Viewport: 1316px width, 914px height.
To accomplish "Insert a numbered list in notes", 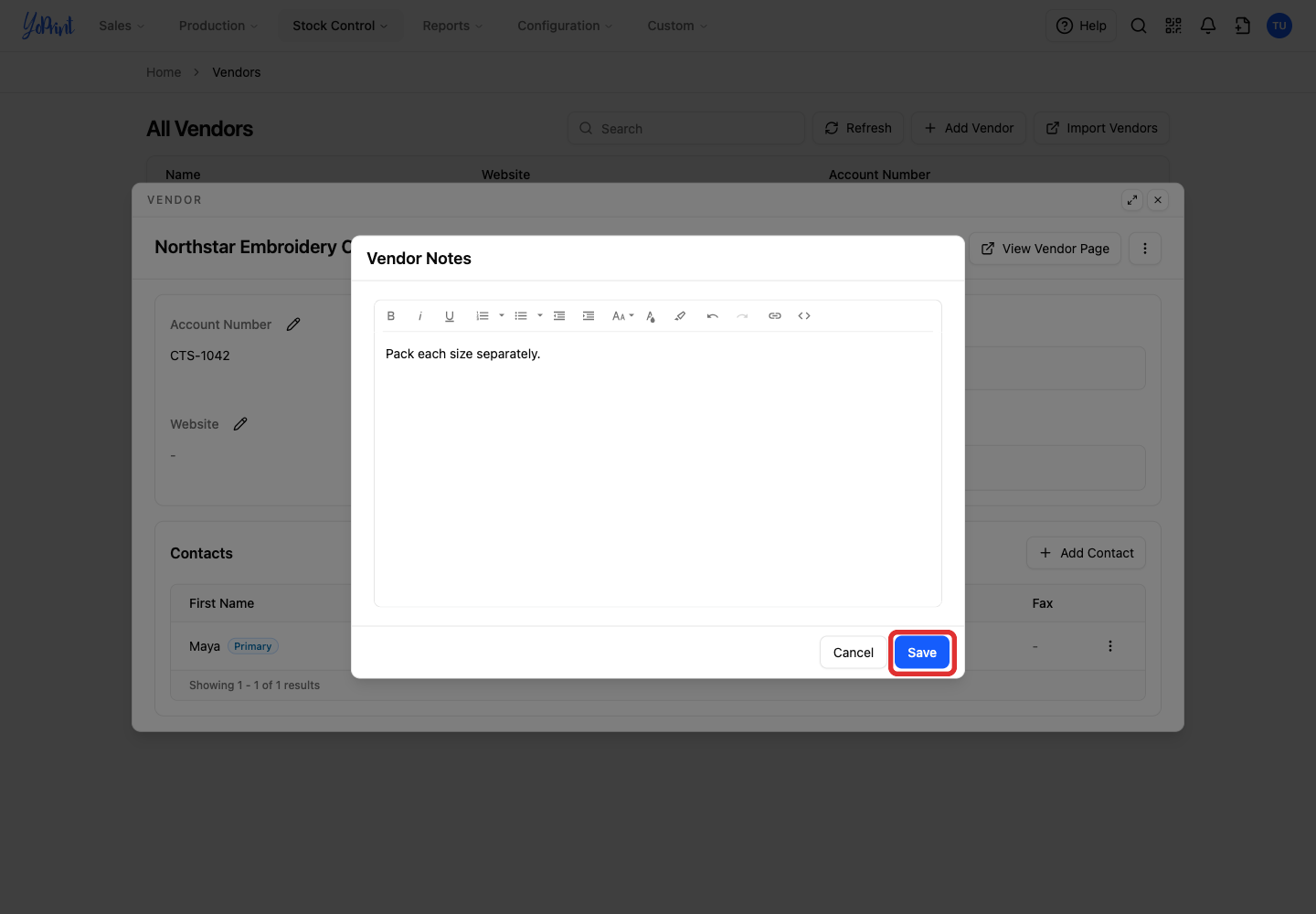I will pyautogui.click(x=483, y=316).
